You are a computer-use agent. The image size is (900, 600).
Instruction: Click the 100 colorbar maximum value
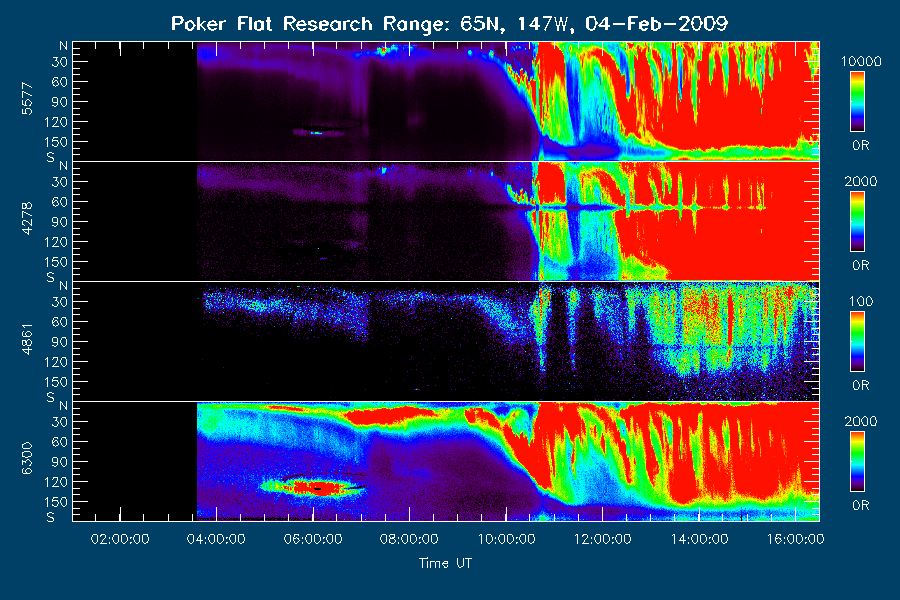point(861,301)
